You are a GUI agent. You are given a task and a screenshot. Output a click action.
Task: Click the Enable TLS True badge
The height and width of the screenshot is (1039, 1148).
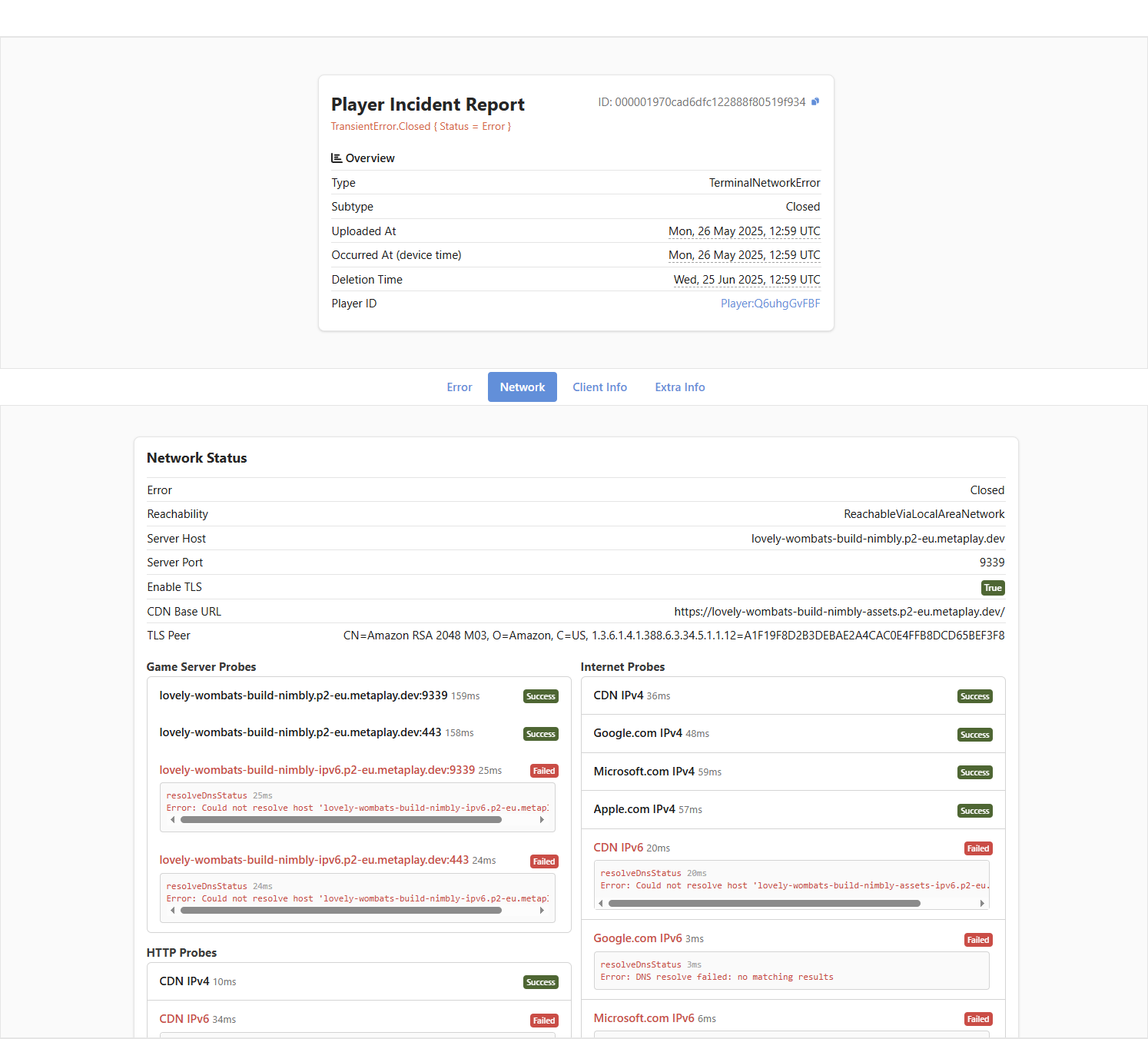pyautogui.click(x=993, y=588)
